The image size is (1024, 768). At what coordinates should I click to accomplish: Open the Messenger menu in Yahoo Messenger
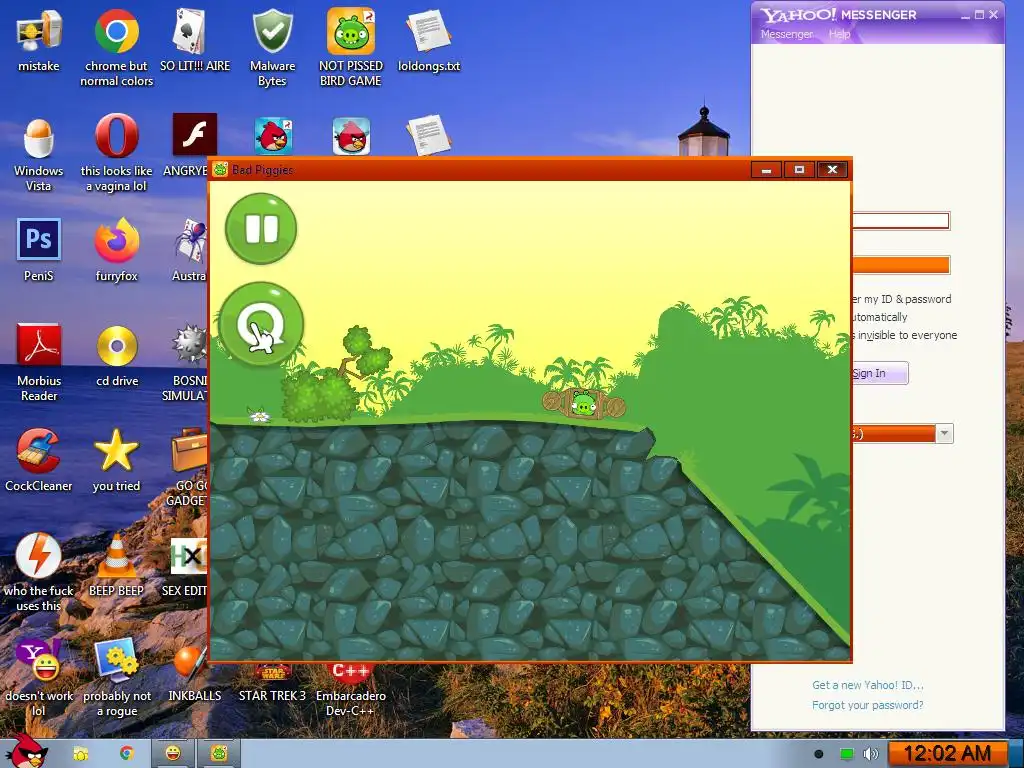coord(787,34)
